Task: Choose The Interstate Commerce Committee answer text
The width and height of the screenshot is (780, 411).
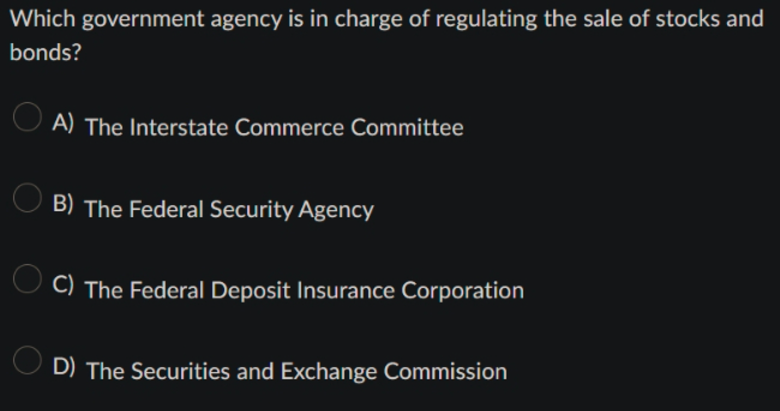Action: tap(274, 127)
